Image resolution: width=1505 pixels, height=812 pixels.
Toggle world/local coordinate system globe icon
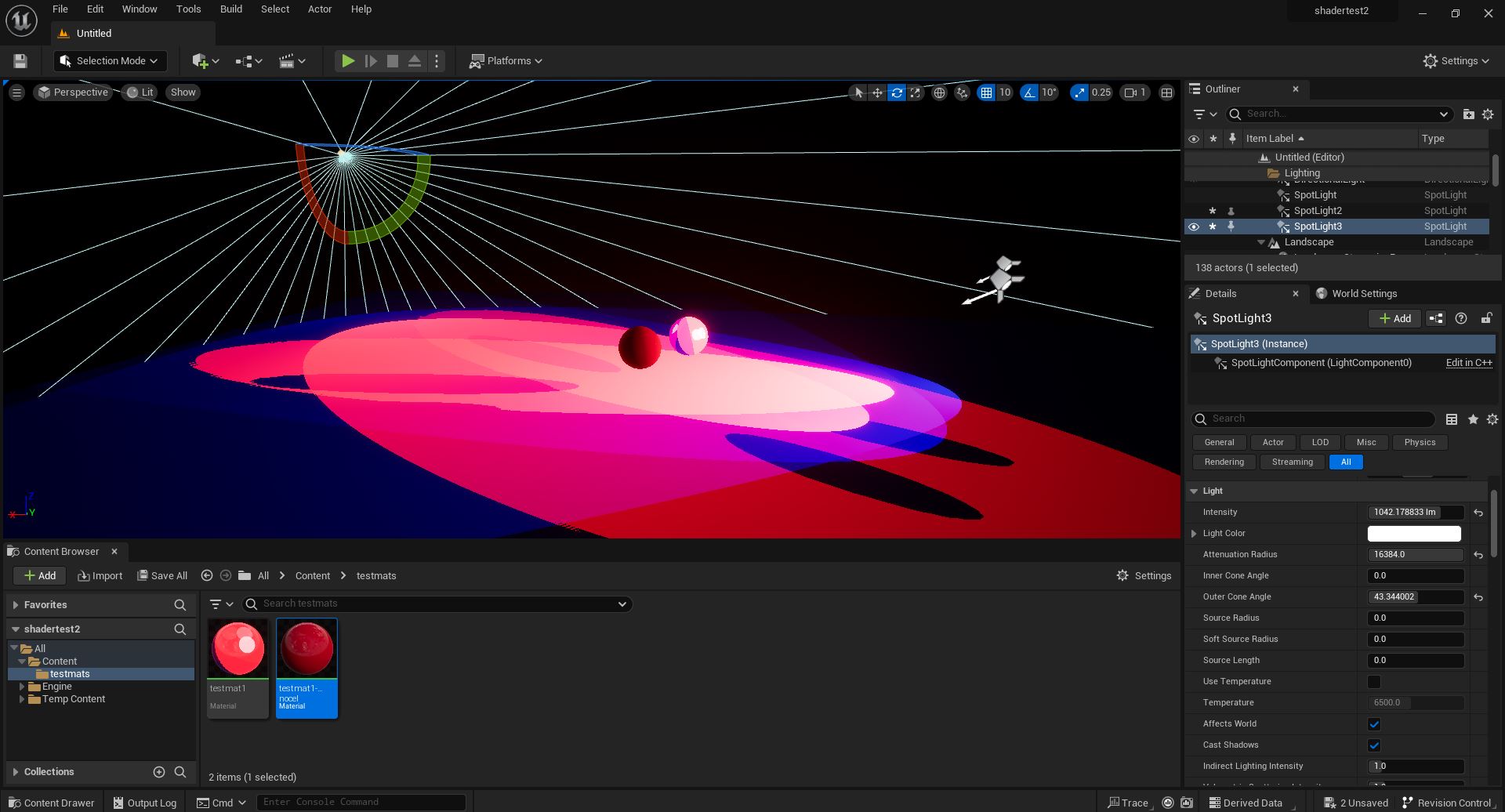click(939, 92)
